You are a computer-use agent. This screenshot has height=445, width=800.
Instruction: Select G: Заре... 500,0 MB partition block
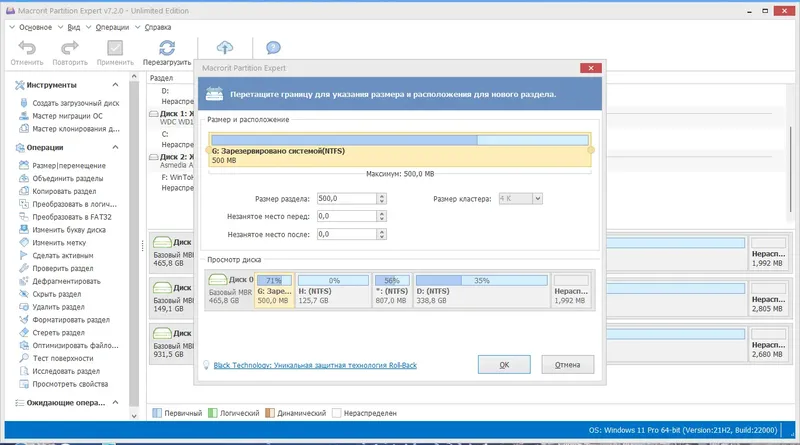274,290
